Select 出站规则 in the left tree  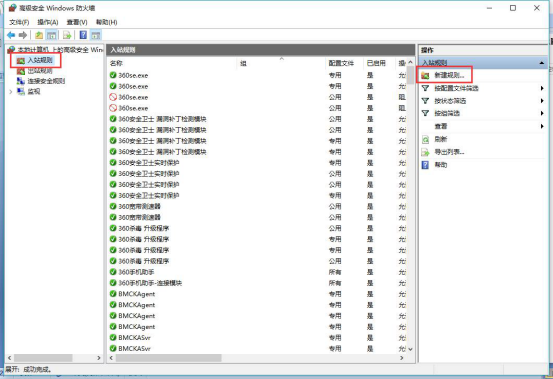click(40, 71)
